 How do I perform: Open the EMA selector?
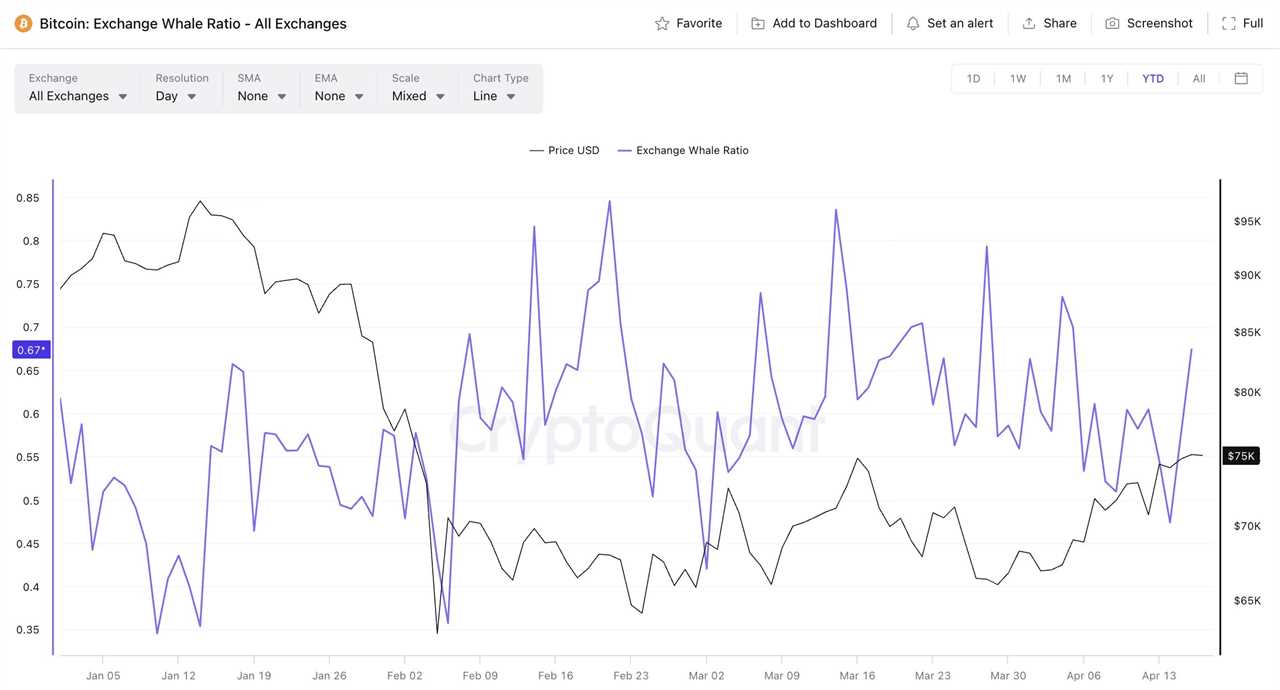[338, 96]
